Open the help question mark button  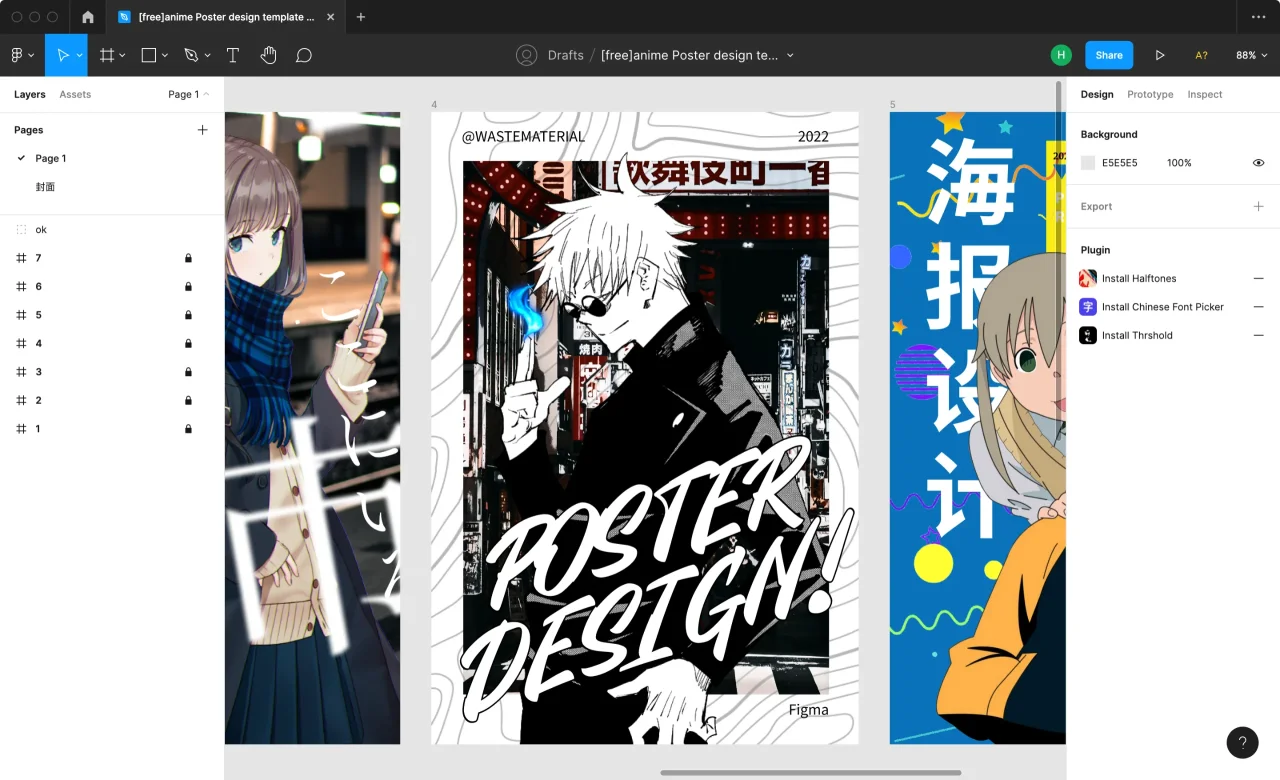point(1242,742)
